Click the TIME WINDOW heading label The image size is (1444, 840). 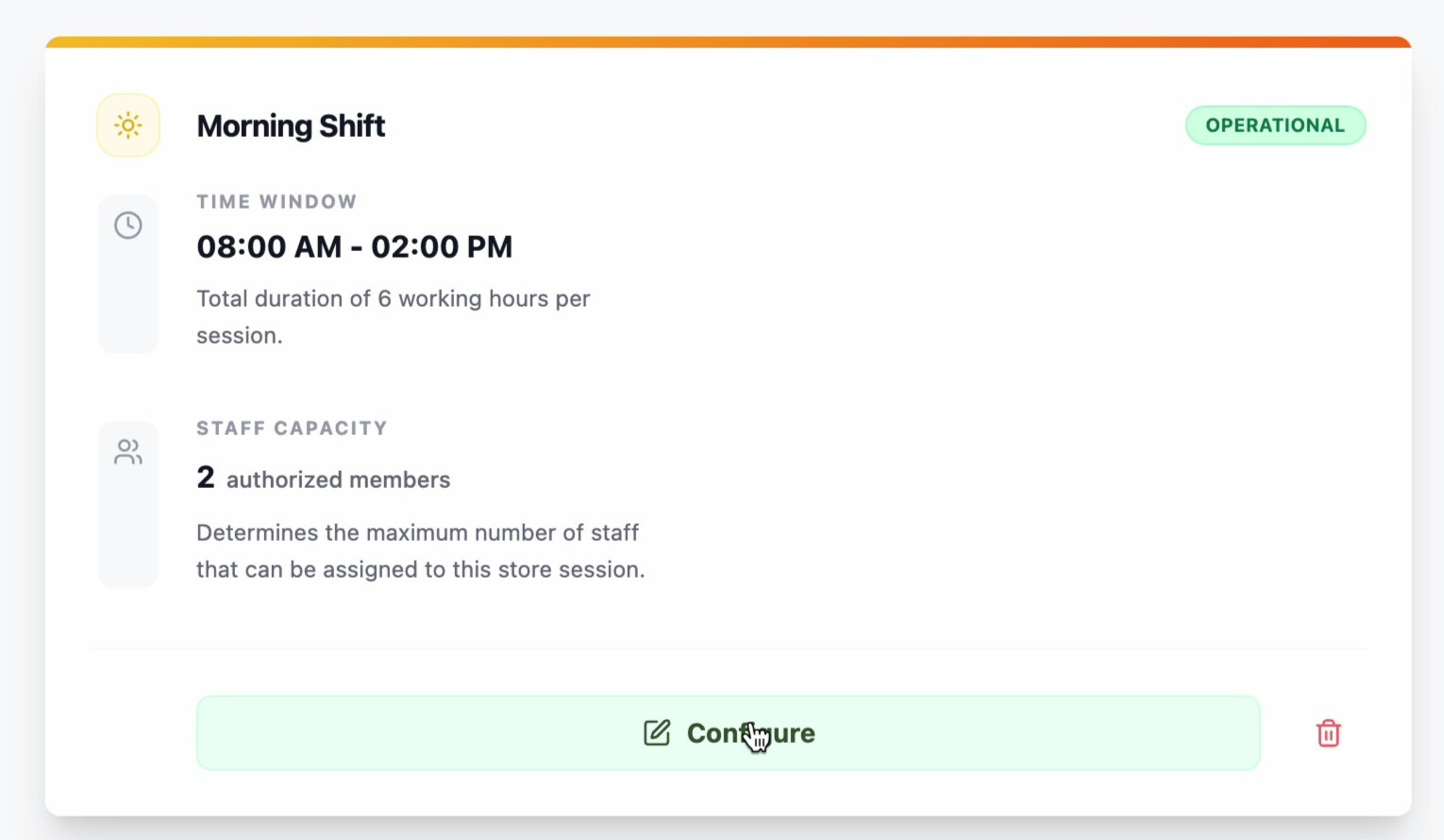pos(277,202)
